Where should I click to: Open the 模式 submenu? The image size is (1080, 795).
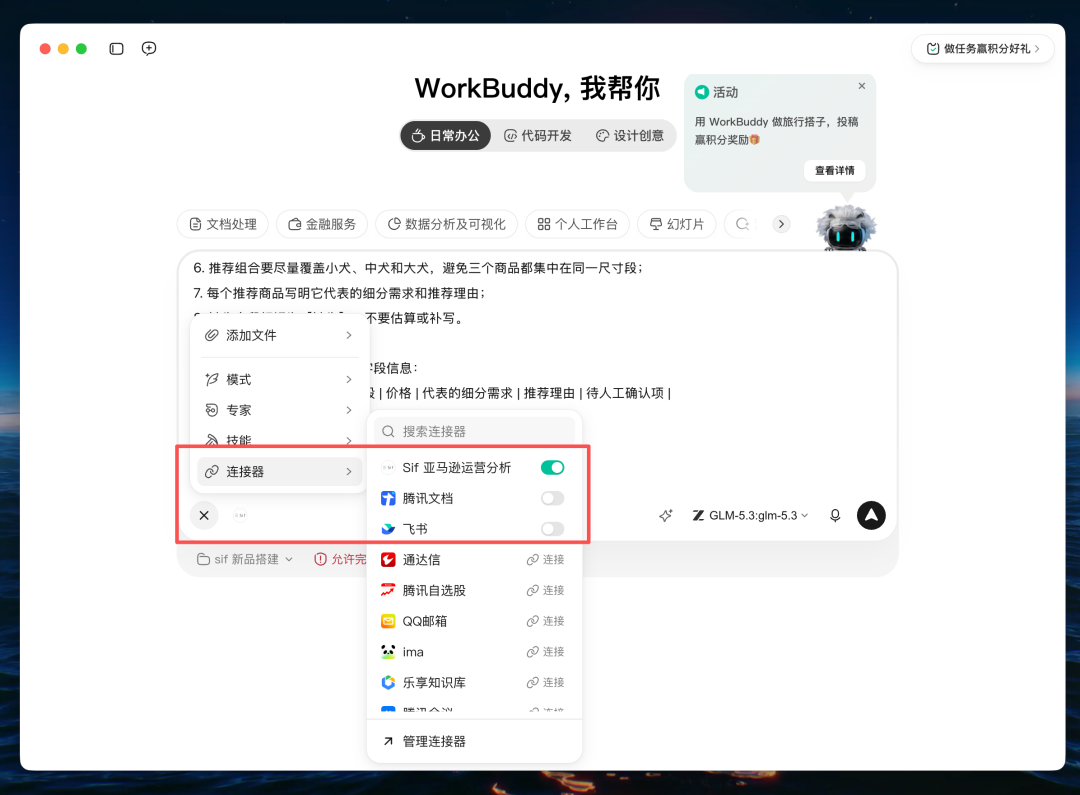(280, 380)
